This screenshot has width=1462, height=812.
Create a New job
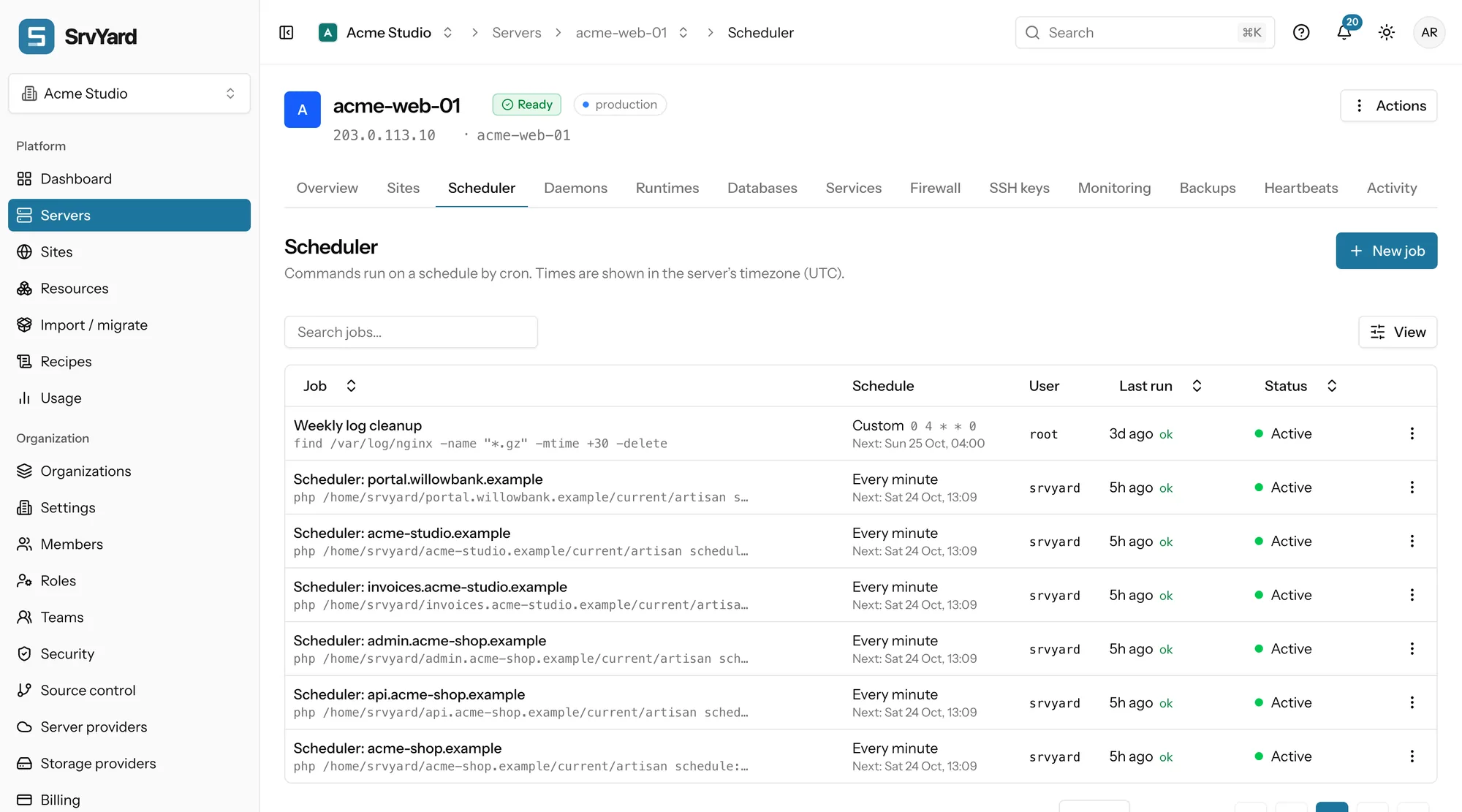[1387, 251]
